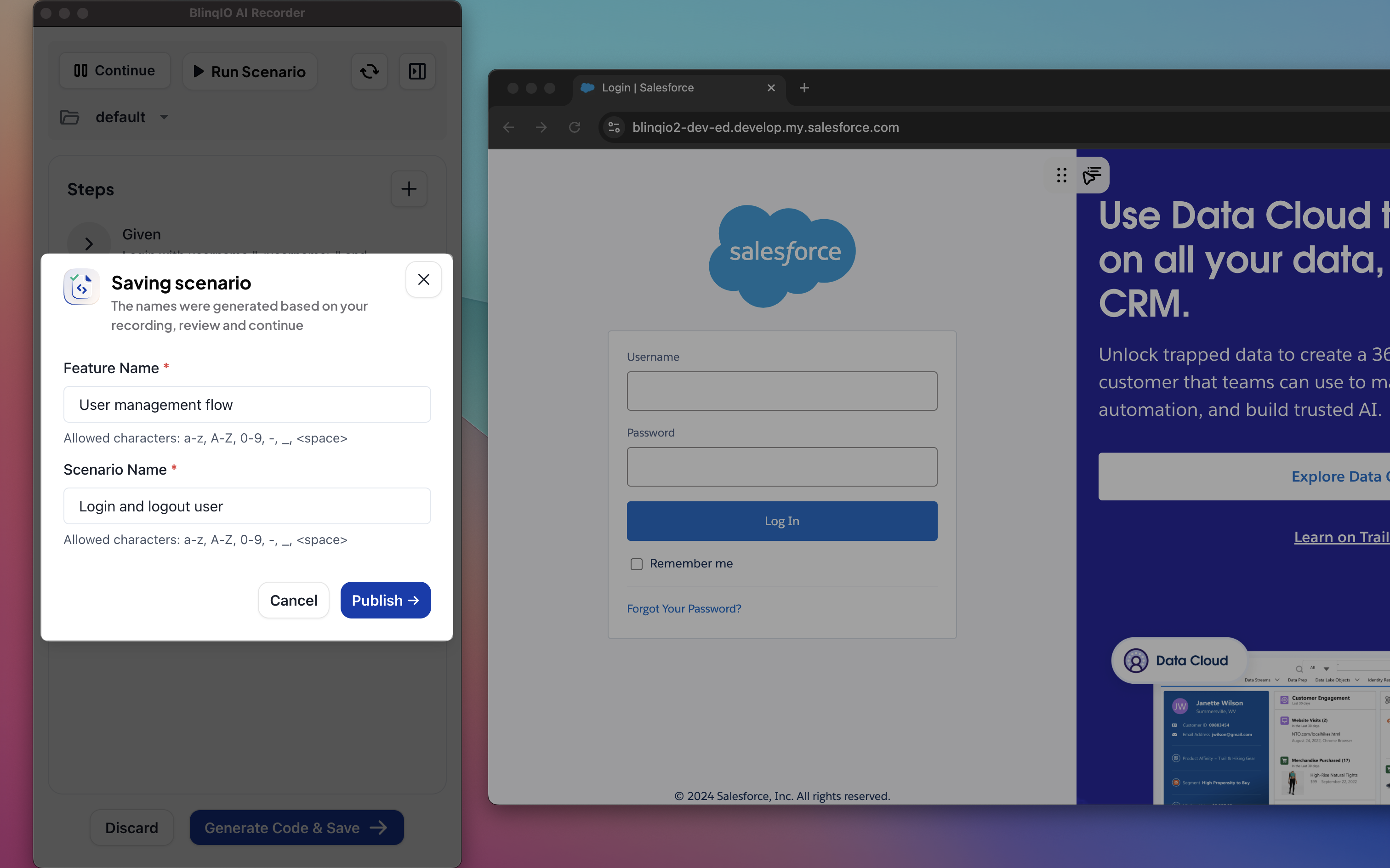Image resolution: width=1390 pixels, height=868 pixels.
Task: Go back in the browser
Action: click(x=509, y=127)
